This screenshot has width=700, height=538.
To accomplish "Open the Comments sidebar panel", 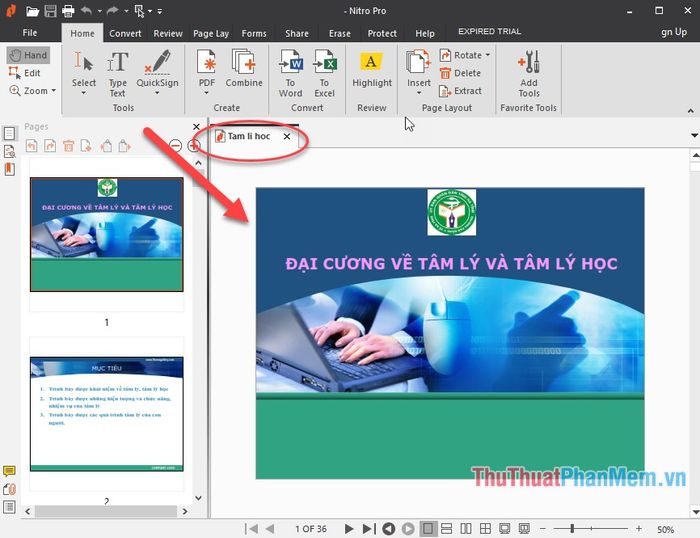I will (x=9, y=471).
